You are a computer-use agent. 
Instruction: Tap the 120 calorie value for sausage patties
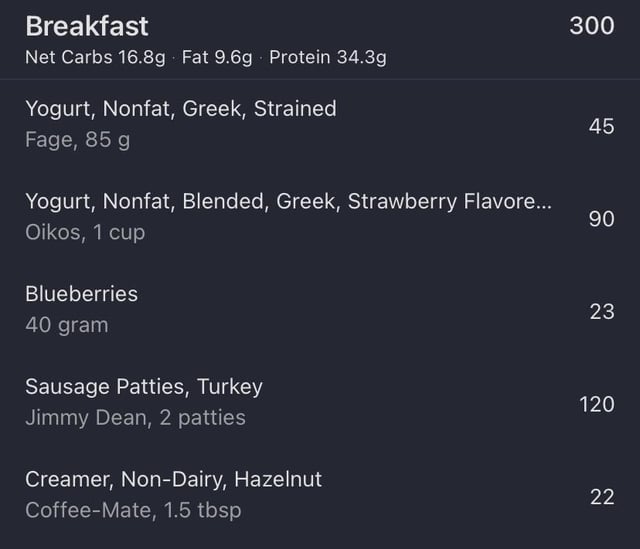point(597,404)
